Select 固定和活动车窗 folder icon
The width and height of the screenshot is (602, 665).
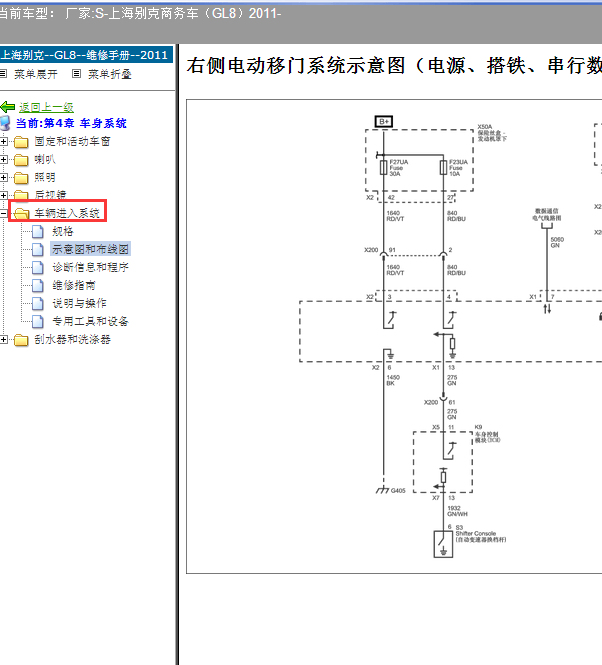point(21,142)
